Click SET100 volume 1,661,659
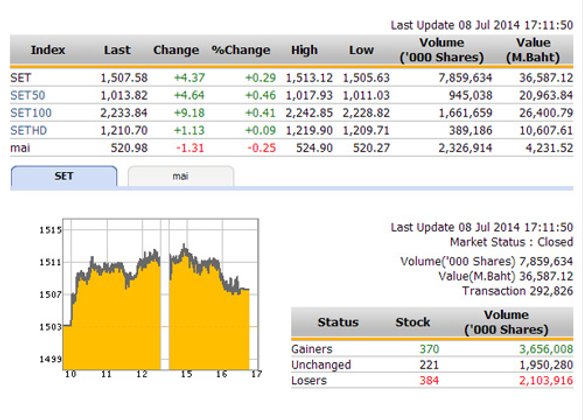 click(x=466, y=113)
